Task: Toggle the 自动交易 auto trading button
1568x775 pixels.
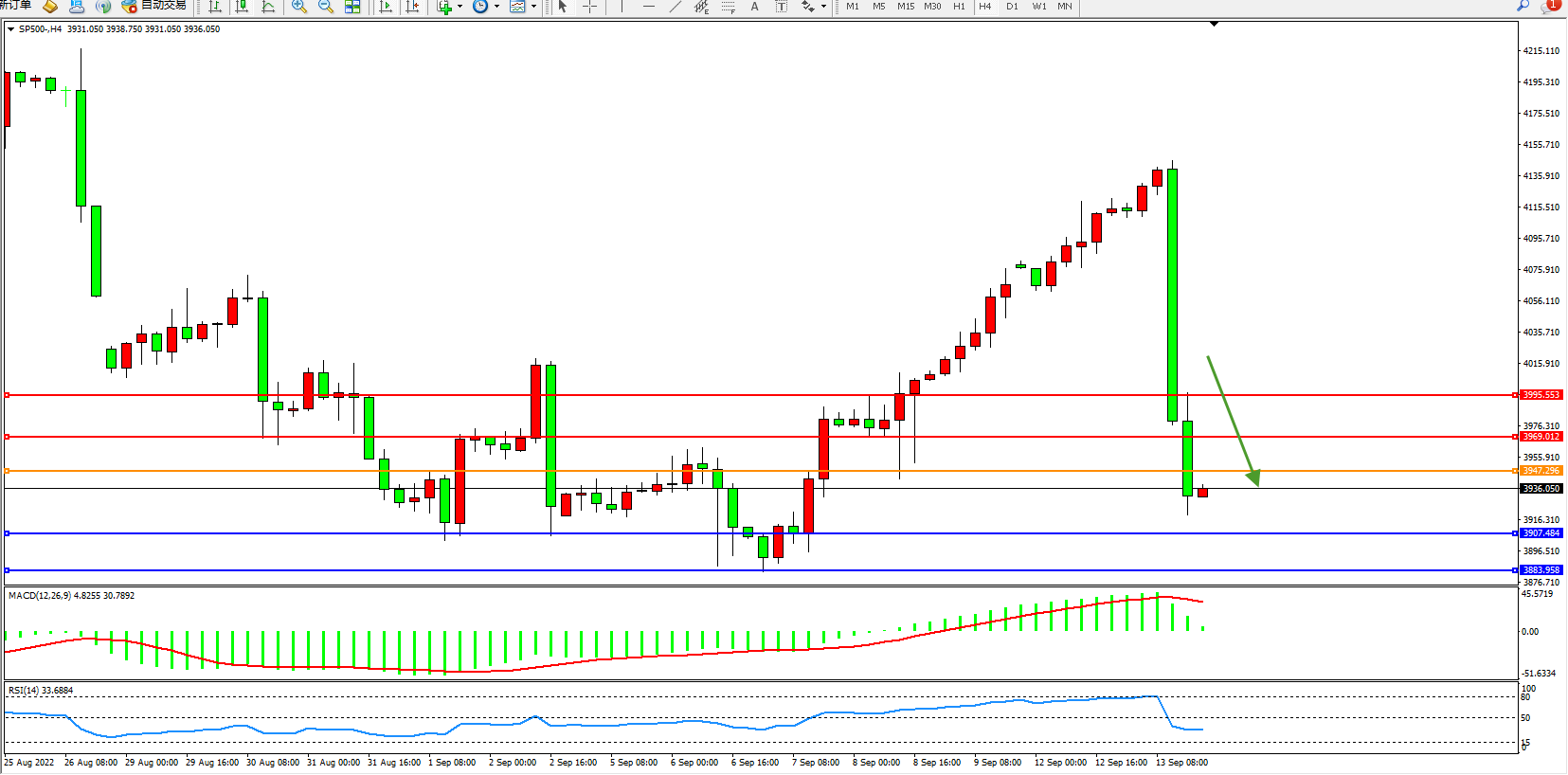Action: (154, 6)
